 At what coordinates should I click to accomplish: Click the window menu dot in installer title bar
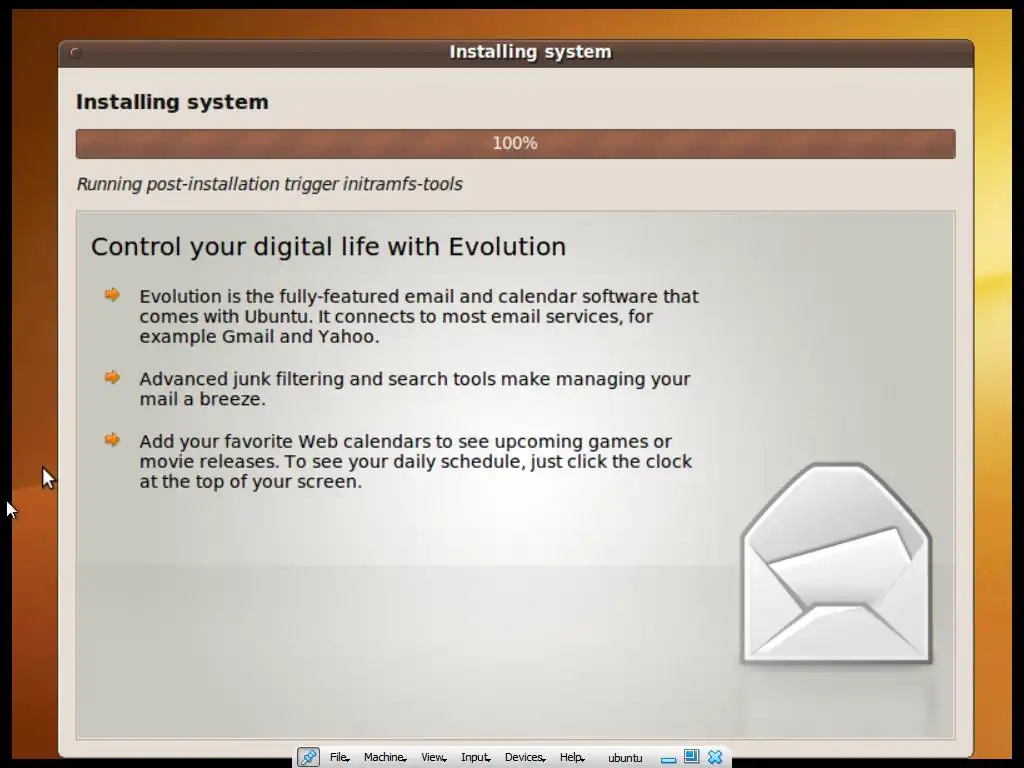point(75,53)
